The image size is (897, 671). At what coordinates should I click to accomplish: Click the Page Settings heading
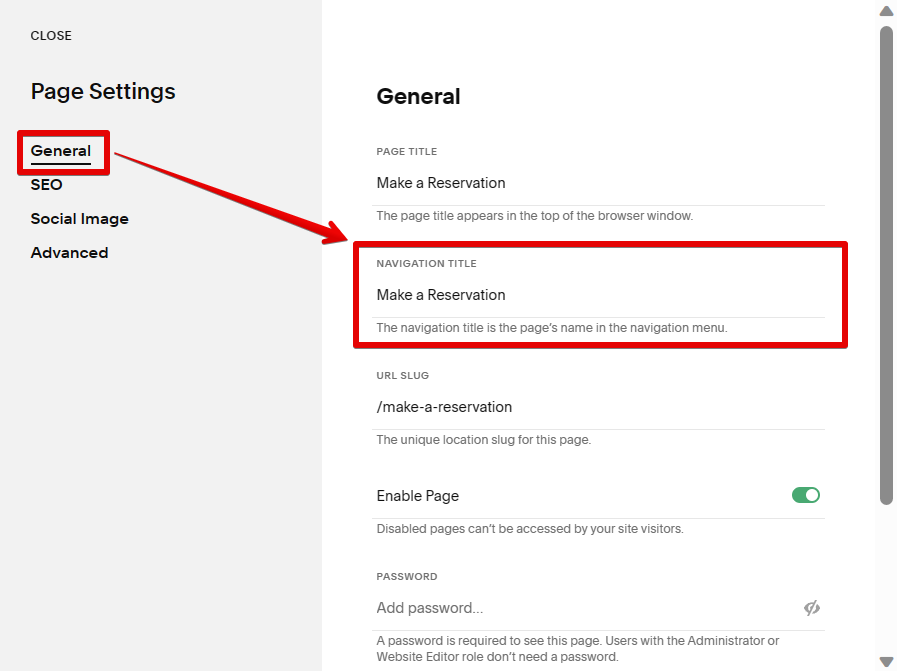(103, 92)
